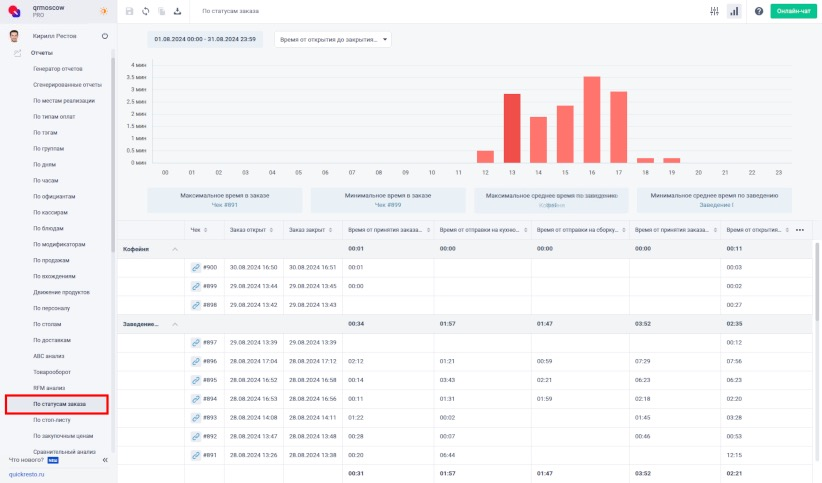The width and height of the screenshot is (822, 483).
Task: Open link icon for receipt #895
Action: coord(196,380)
